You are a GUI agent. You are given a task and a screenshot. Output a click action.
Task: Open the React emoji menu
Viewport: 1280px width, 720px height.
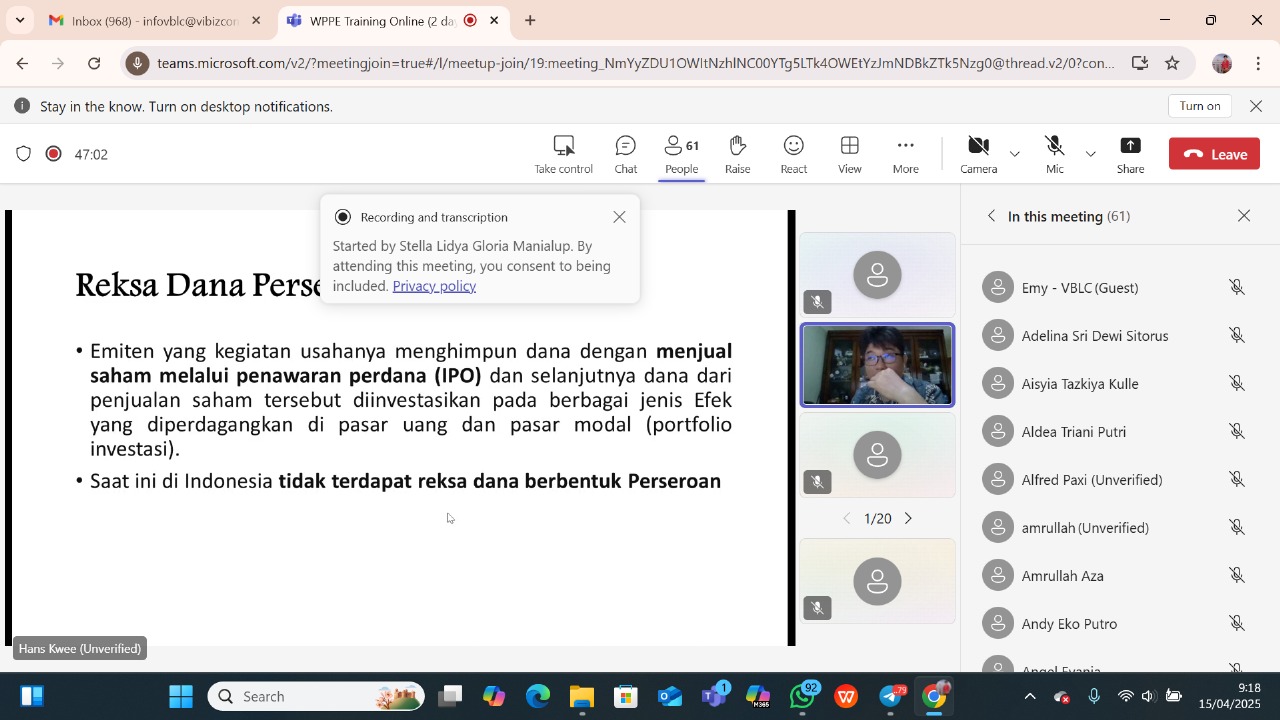793,154
